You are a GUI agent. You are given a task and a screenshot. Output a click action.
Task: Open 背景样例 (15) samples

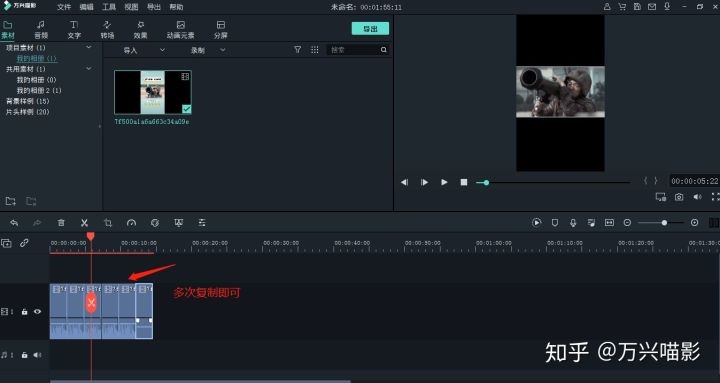28,101
